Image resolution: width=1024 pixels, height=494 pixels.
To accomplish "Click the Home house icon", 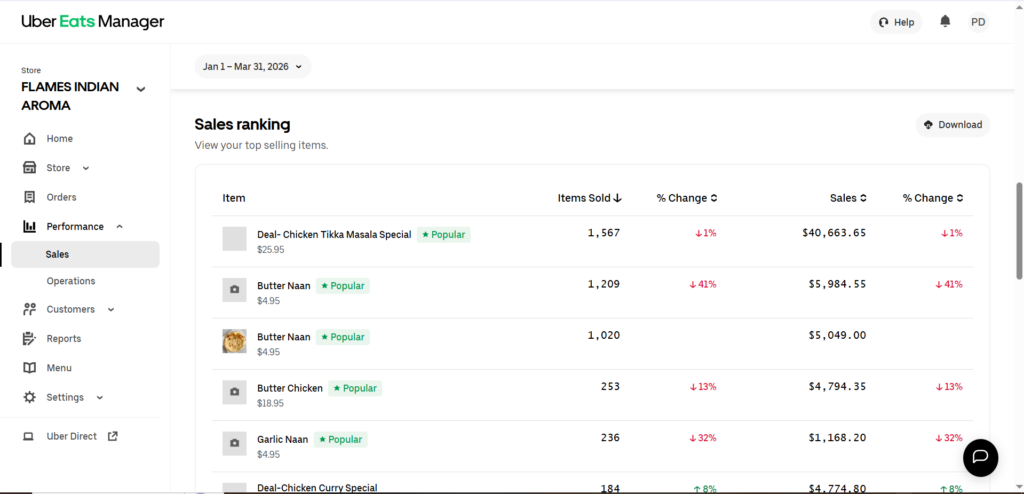I will tap(29, 139).
